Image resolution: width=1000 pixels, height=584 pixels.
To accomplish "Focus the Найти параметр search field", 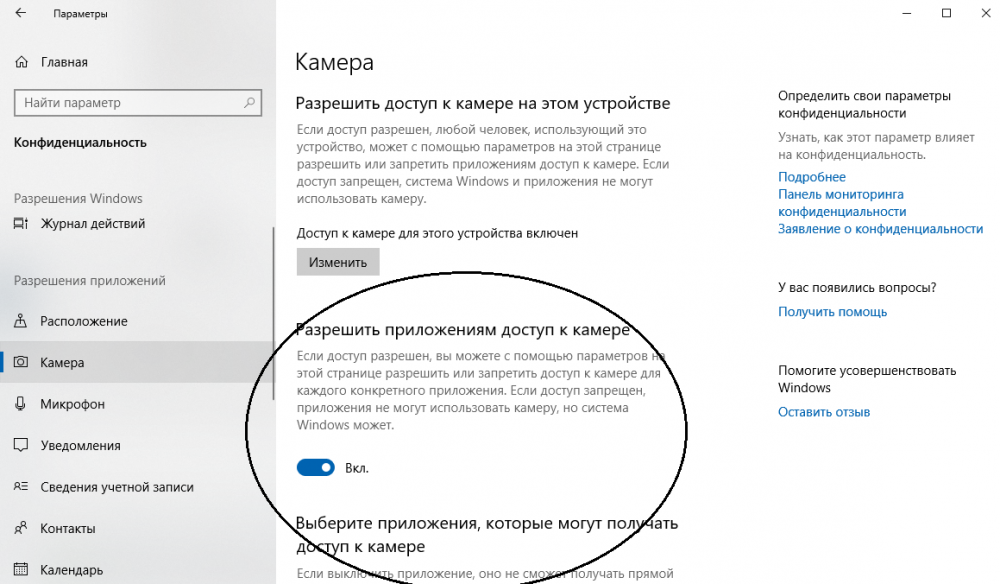I will [x=138, y=103].
